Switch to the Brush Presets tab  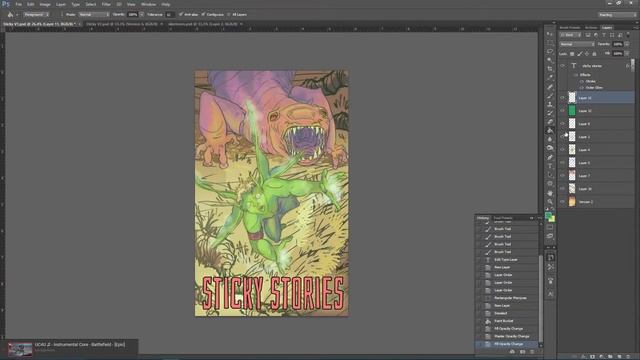point(570,28)
